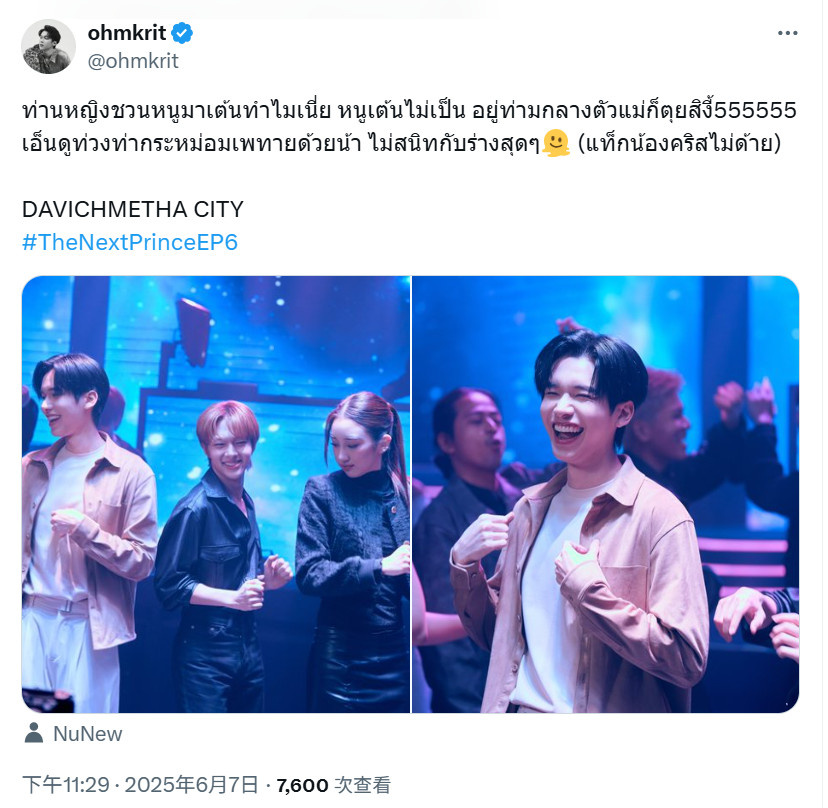Click the 2025年6月7日 post date

point(191,785)
